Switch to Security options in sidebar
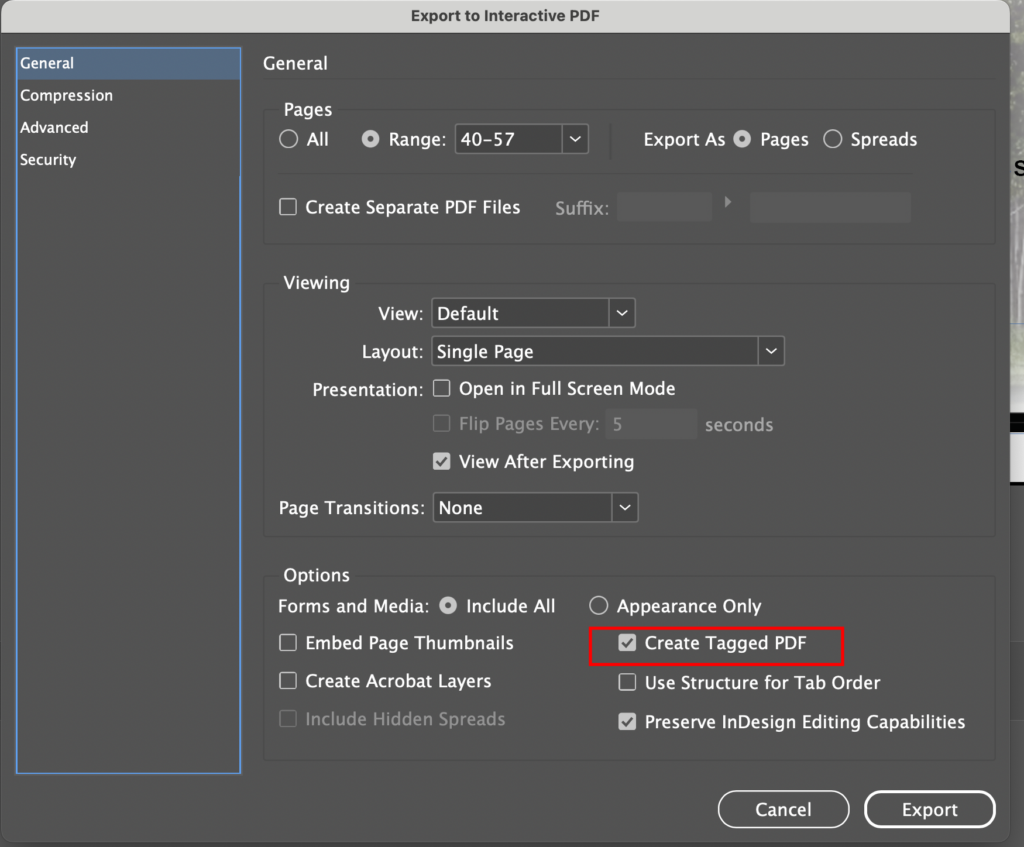Image resolution: width=1024 pixels, height=847 pixels. [x=48, y=160]
